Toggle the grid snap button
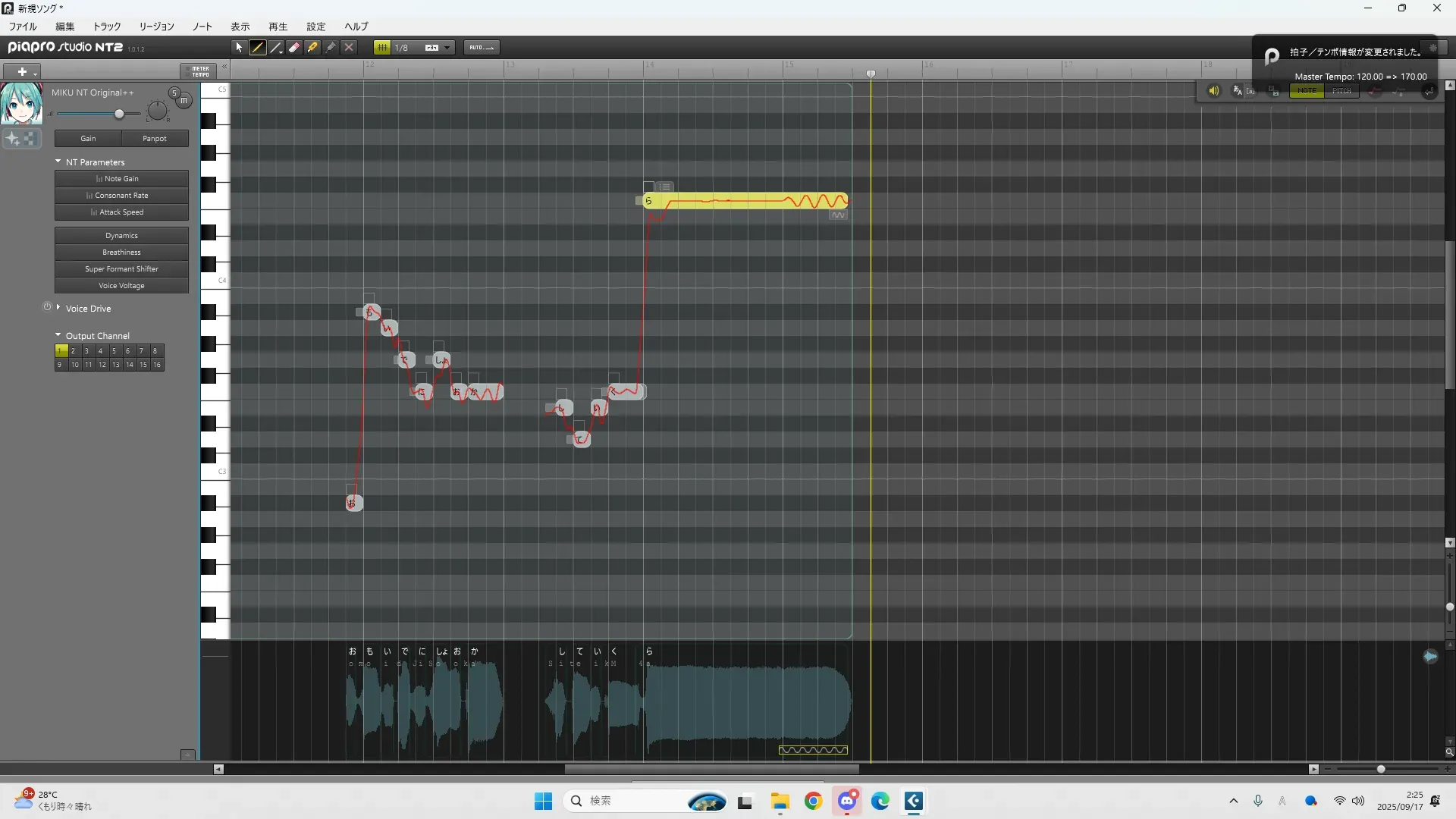Screen dimensions: 1456x819 pos(382,48)
